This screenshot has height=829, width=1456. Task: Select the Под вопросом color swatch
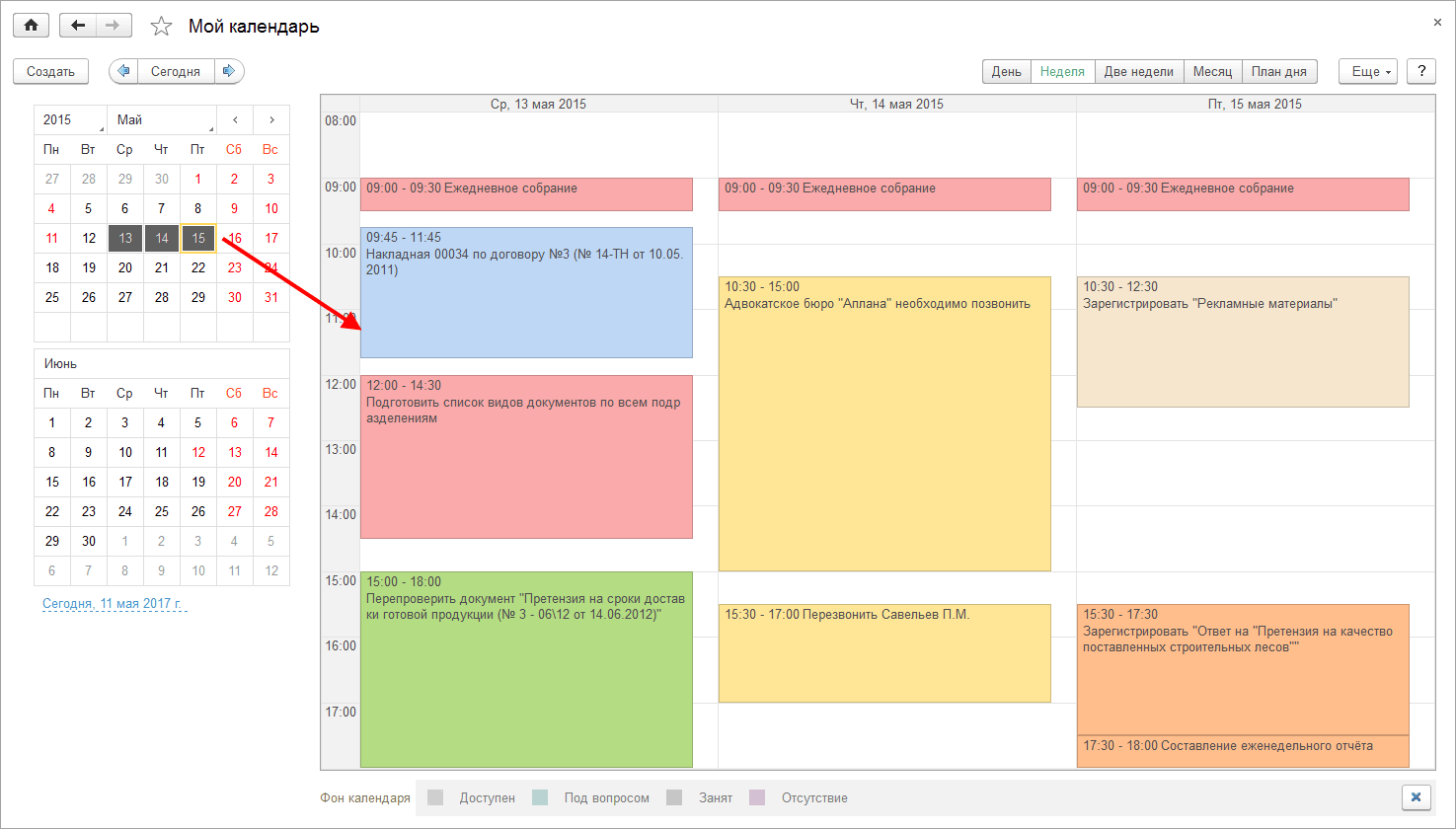[x=540, y=797]
